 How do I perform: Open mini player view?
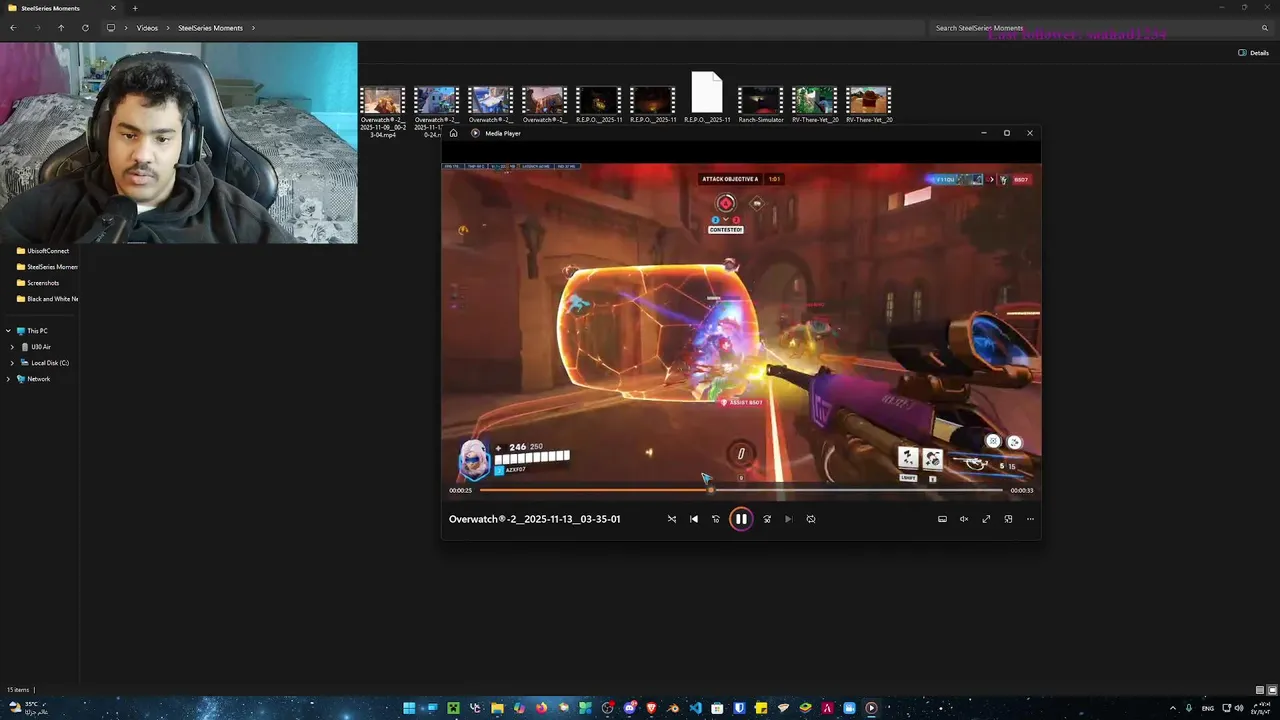(x=1008, y=519)
